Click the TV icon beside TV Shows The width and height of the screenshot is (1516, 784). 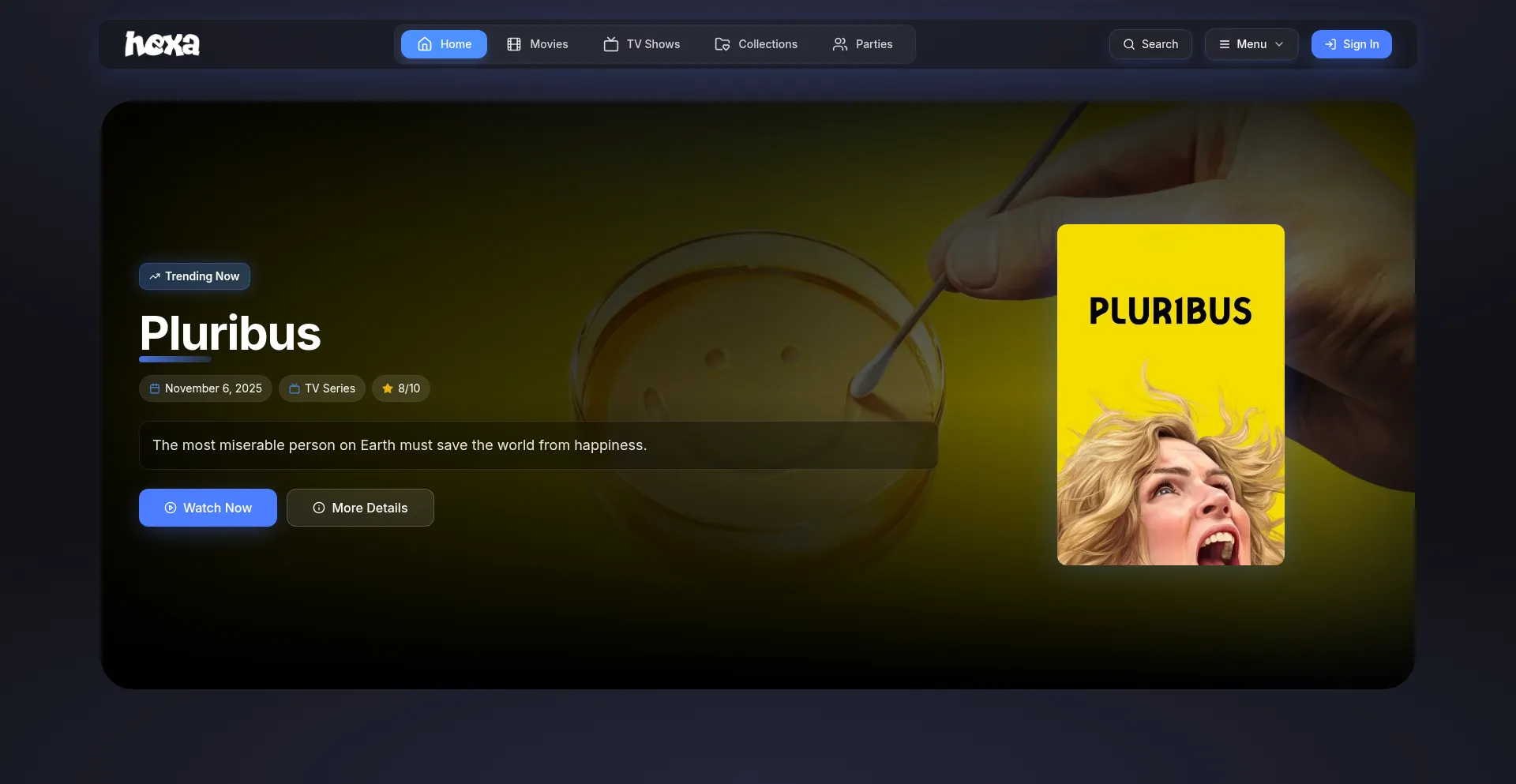[611, 44]
